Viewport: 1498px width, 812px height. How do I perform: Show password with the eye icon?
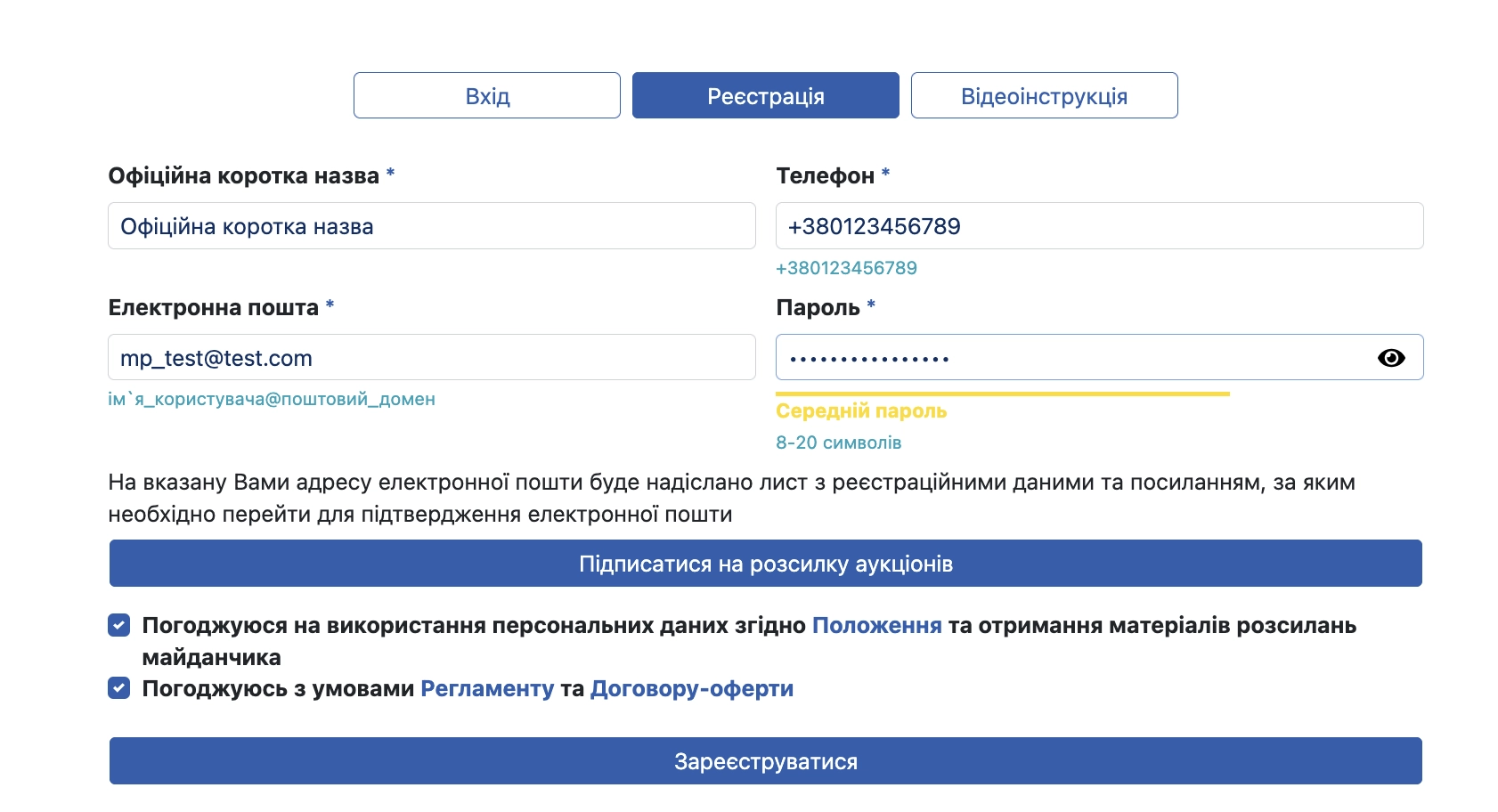(x=1391, y=357)
